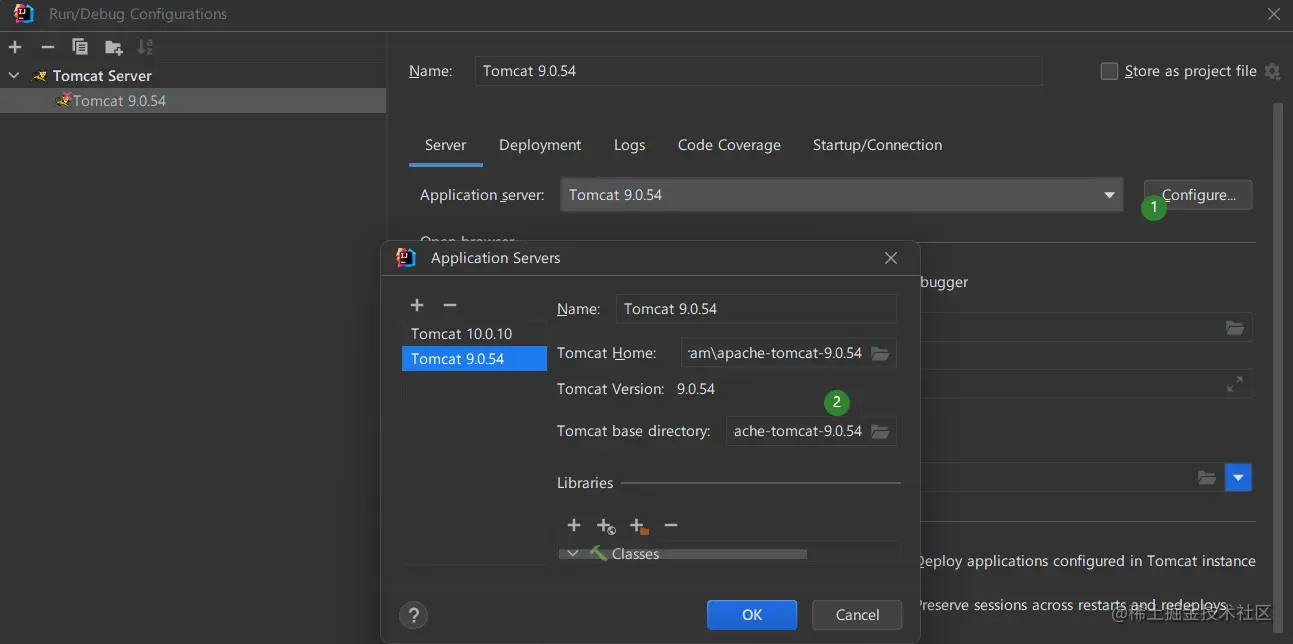This screenshot has height=644, width=1293.
Task: Switch to the Deployment tab
Action: pyautogui.click(x=540, y=145)
